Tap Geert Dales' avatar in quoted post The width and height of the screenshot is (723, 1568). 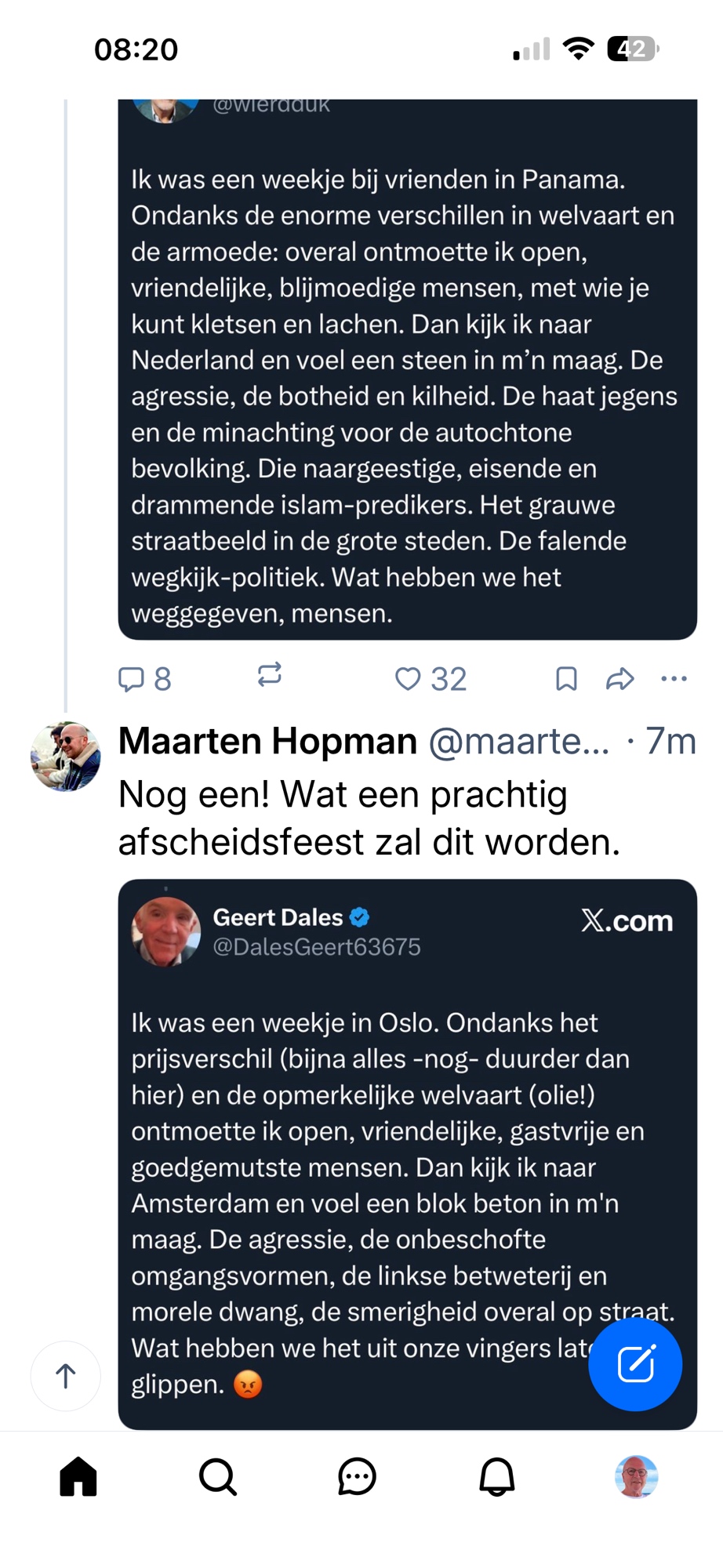(x=165, y=931)
